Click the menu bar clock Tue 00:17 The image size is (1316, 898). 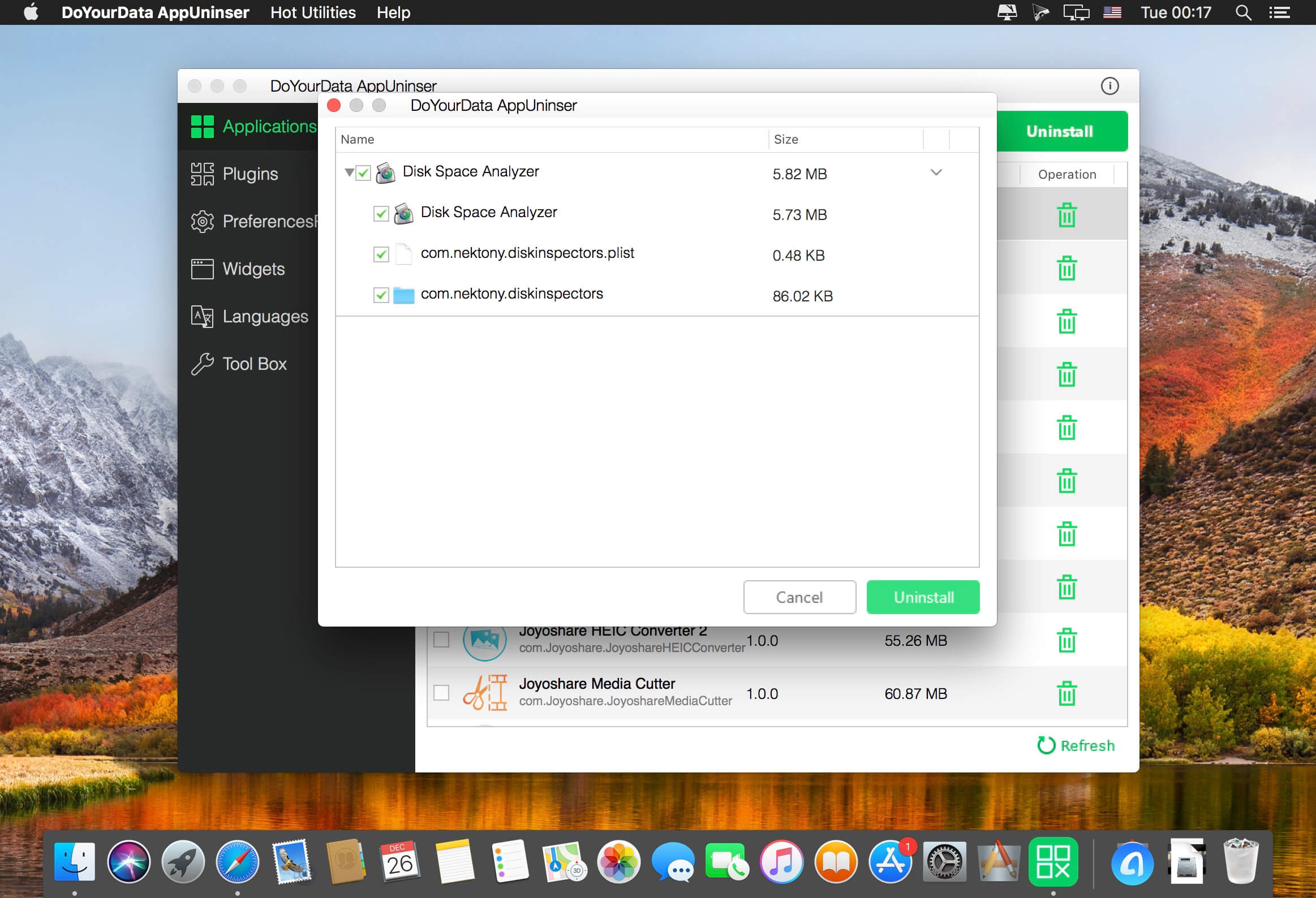(x=1176, y=12)
